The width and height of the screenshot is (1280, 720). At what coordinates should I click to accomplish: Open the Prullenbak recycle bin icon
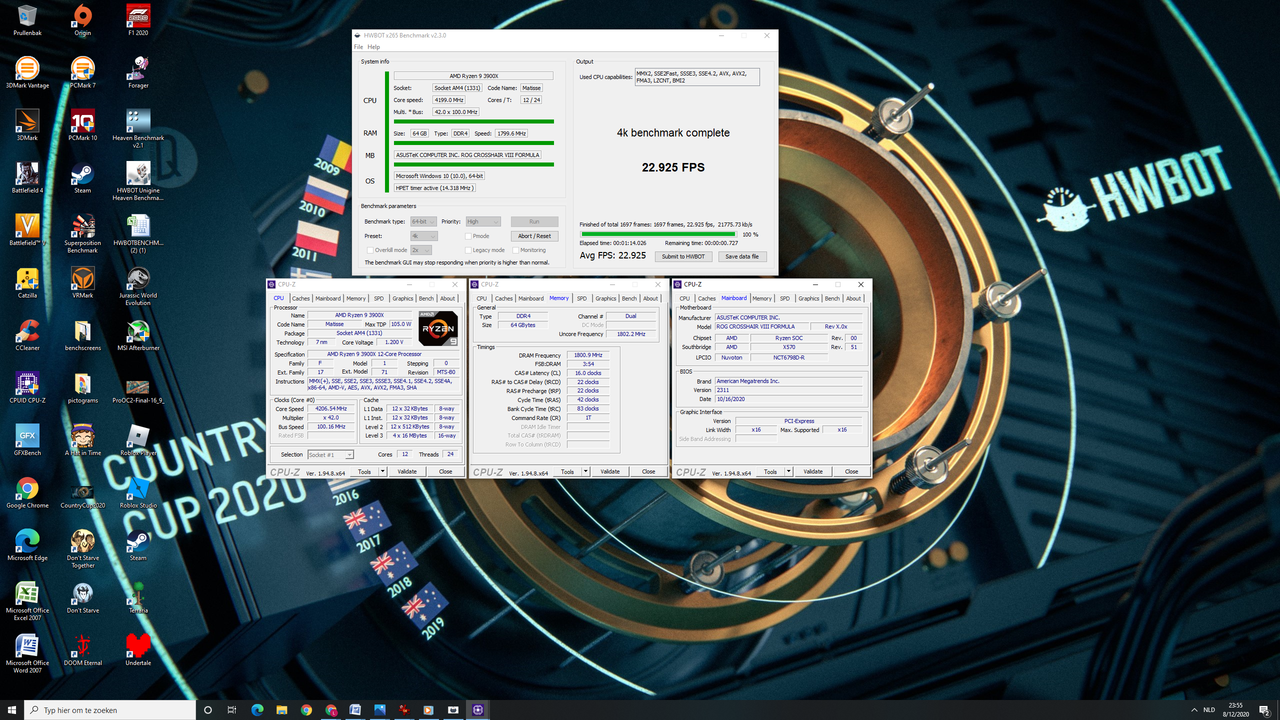27,19
